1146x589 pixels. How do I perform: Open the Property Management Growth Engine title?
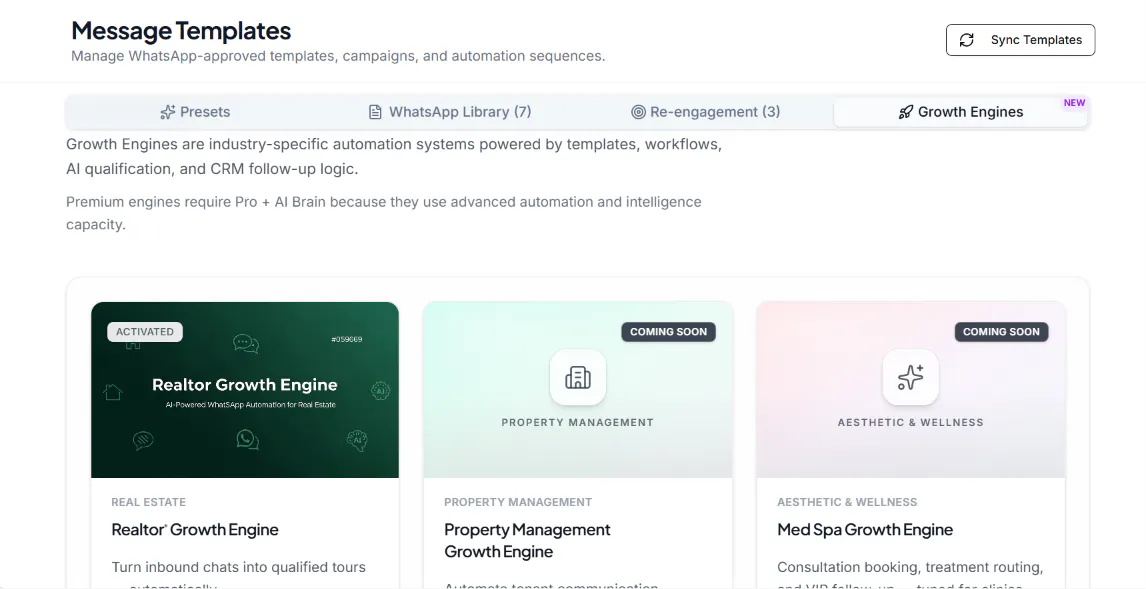(527, 540)
